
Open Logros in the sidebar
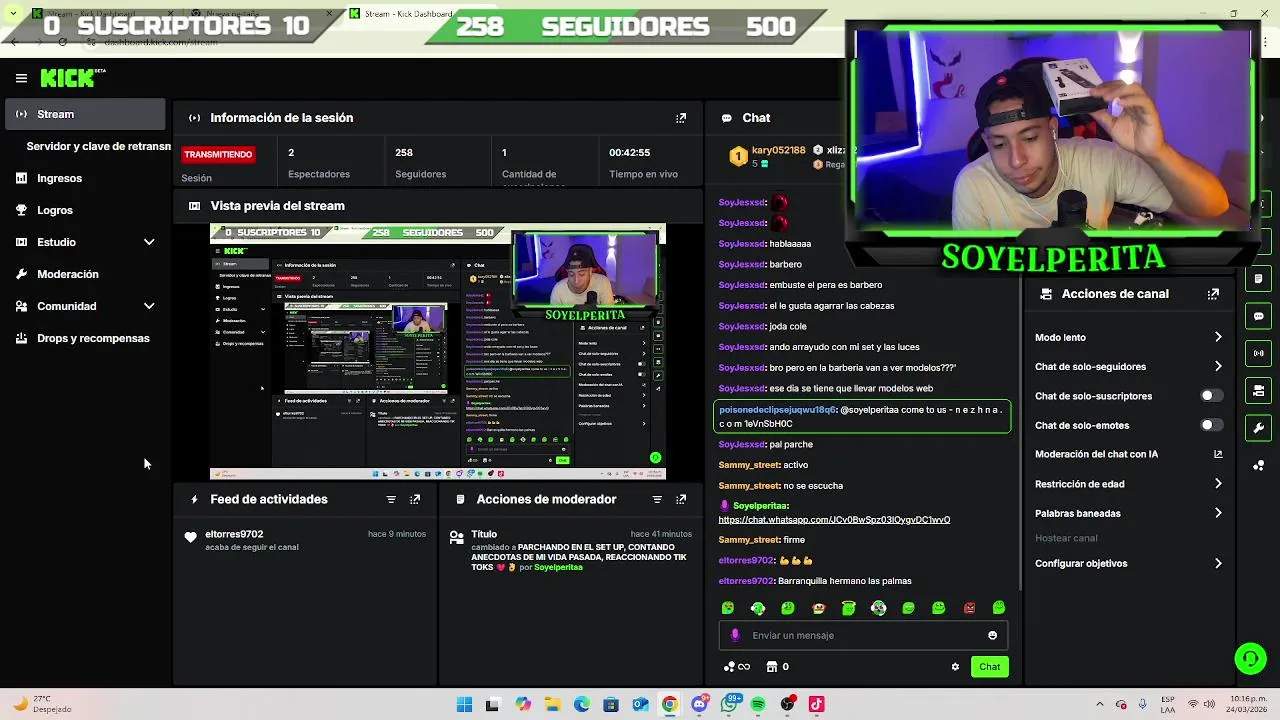pyautogui.click(x=85, y=210)
